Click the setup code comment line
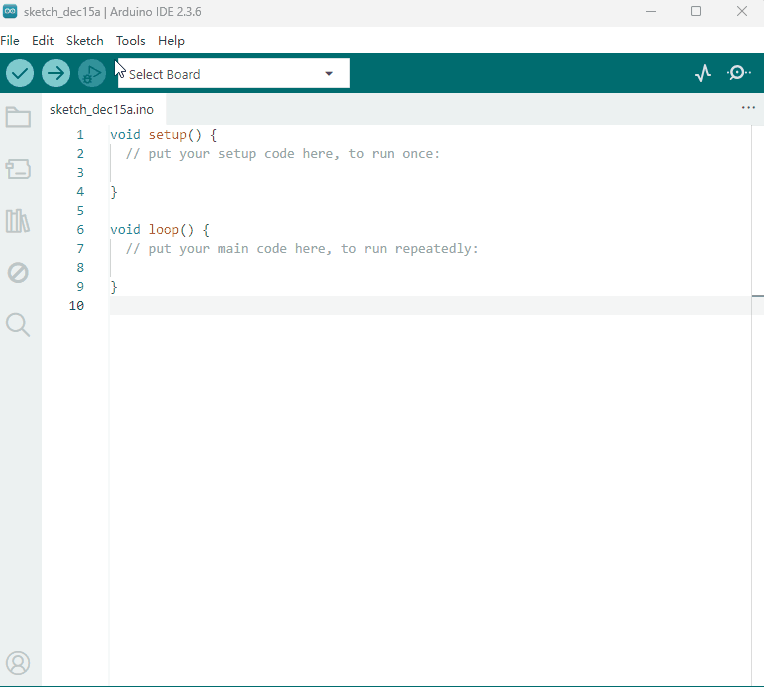This screenshot has width=764, height=687. tap(283, 154)
